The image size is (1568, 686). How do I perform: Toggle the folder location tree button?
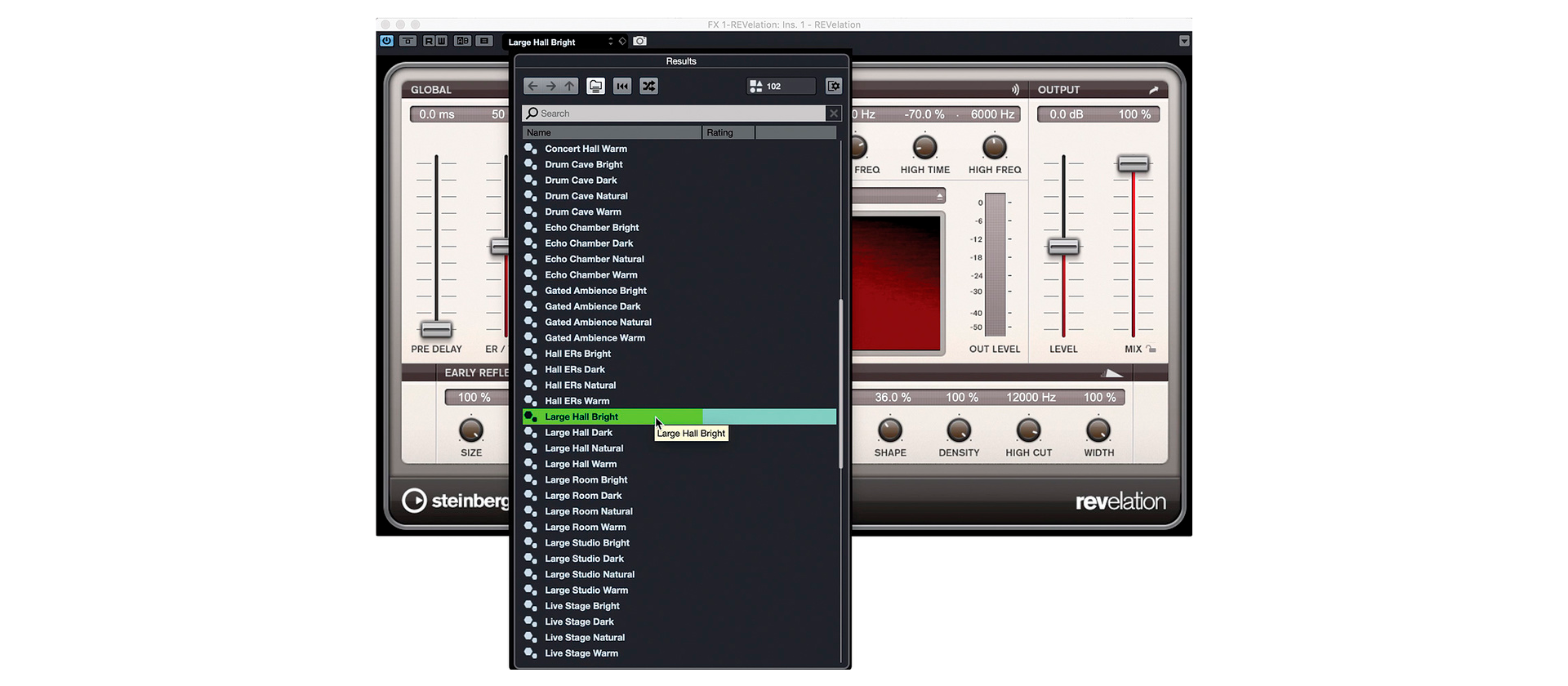[x=596, y=86]
